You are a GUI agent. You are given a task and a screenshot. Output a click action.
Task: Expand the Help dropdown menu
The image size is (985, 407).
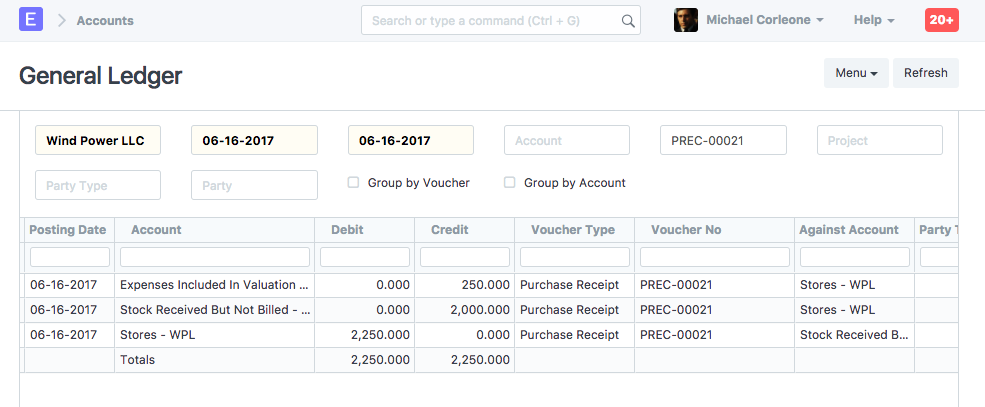pyautogui.click(x=873, y=20)
